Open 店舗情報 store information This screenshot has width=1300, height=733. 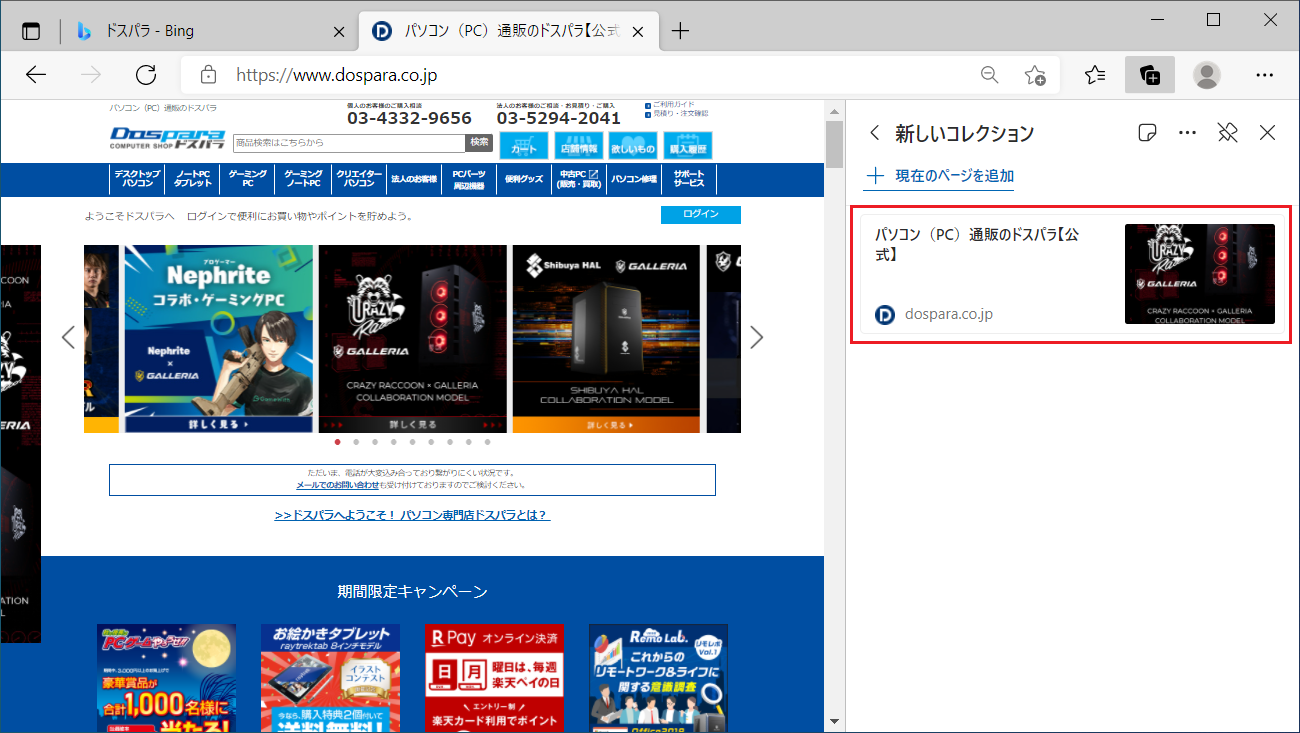[579, 146]
